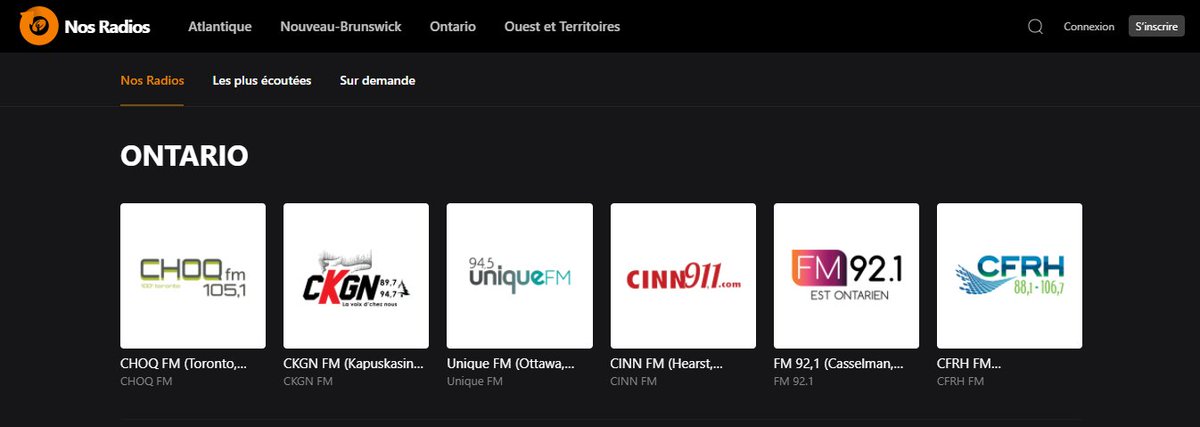Click the gray CINN FM subtitle
Image resolution: width=1200 pixels, height=427 pixels.
tap(634, 382)
